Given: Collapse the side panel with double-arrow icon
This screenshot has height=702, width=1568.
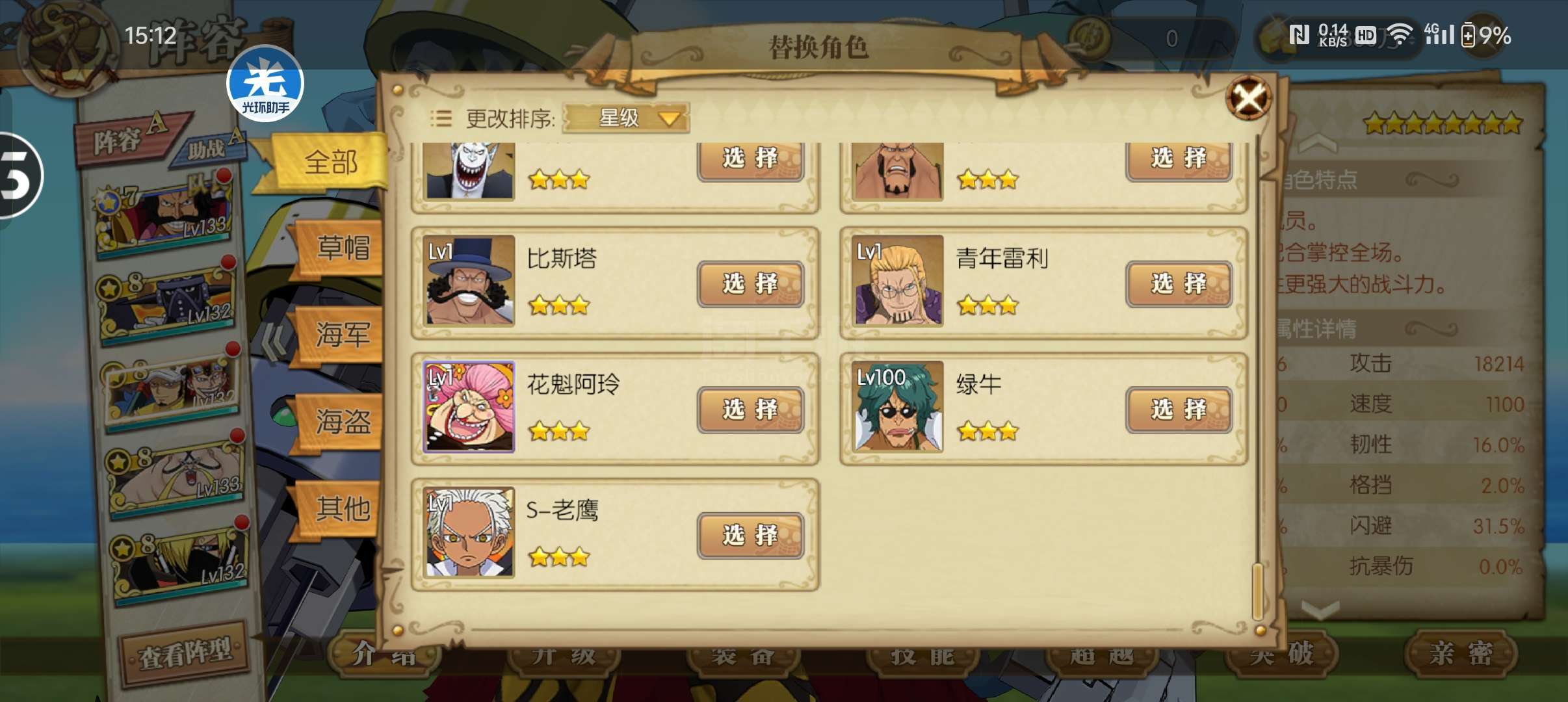Looking at the screenshot, I should click(x=273, y=340).
